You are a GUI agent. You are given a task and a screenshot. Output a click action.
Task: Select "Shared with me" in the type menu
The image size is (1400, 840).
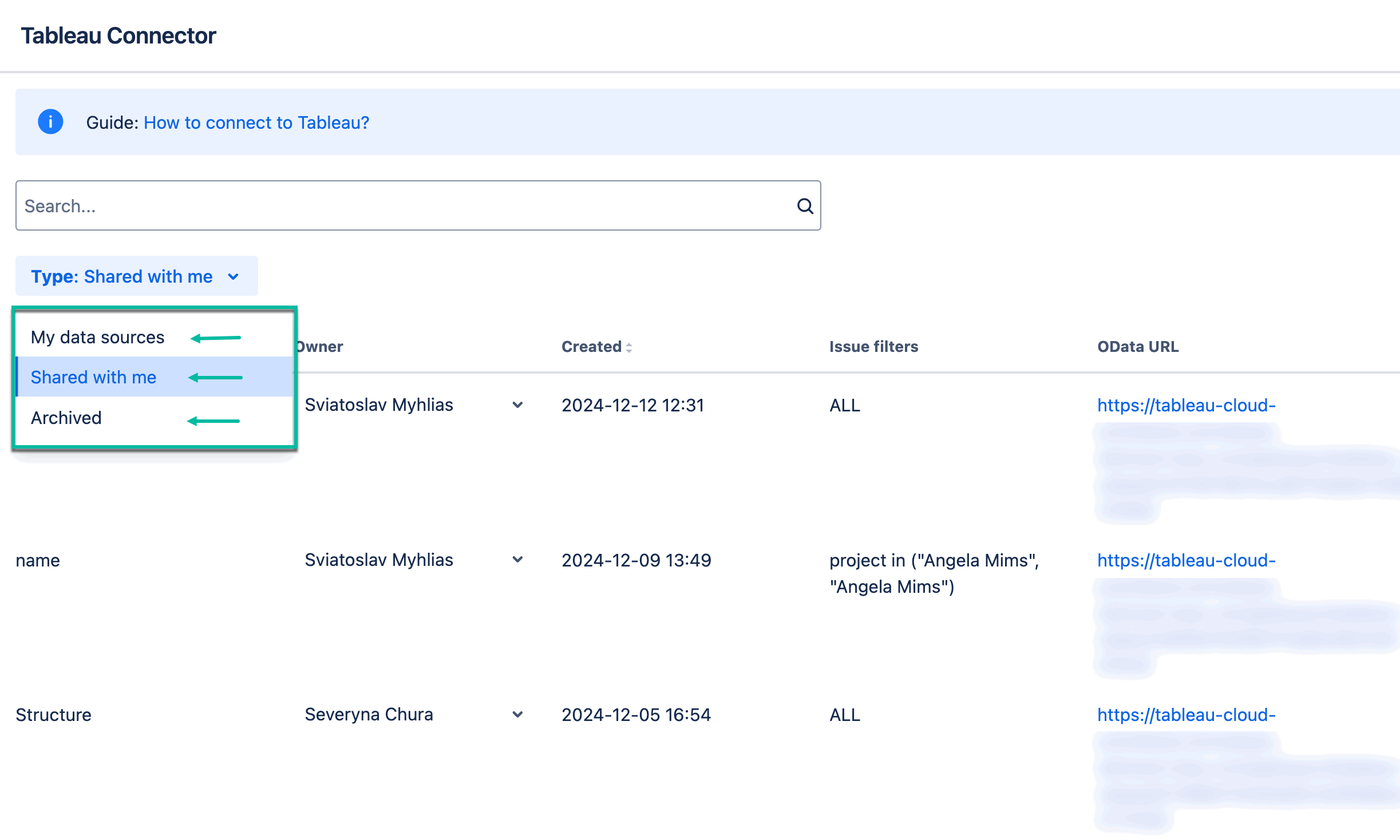point(94,377)
